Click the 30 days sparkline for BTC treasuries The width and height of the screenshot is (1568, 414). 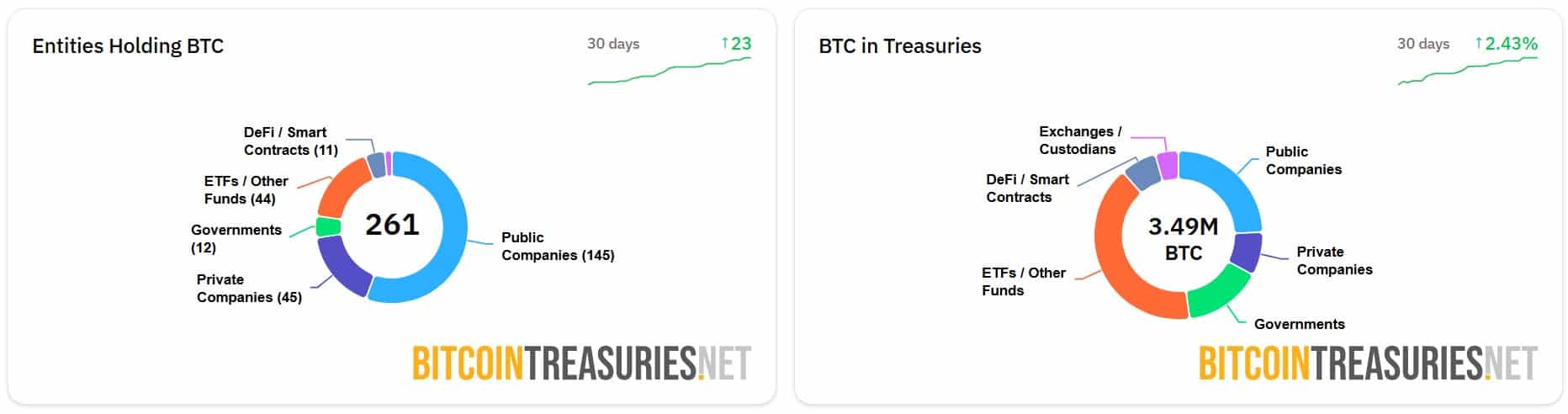pyautogui.click(x=1468, y=71)
